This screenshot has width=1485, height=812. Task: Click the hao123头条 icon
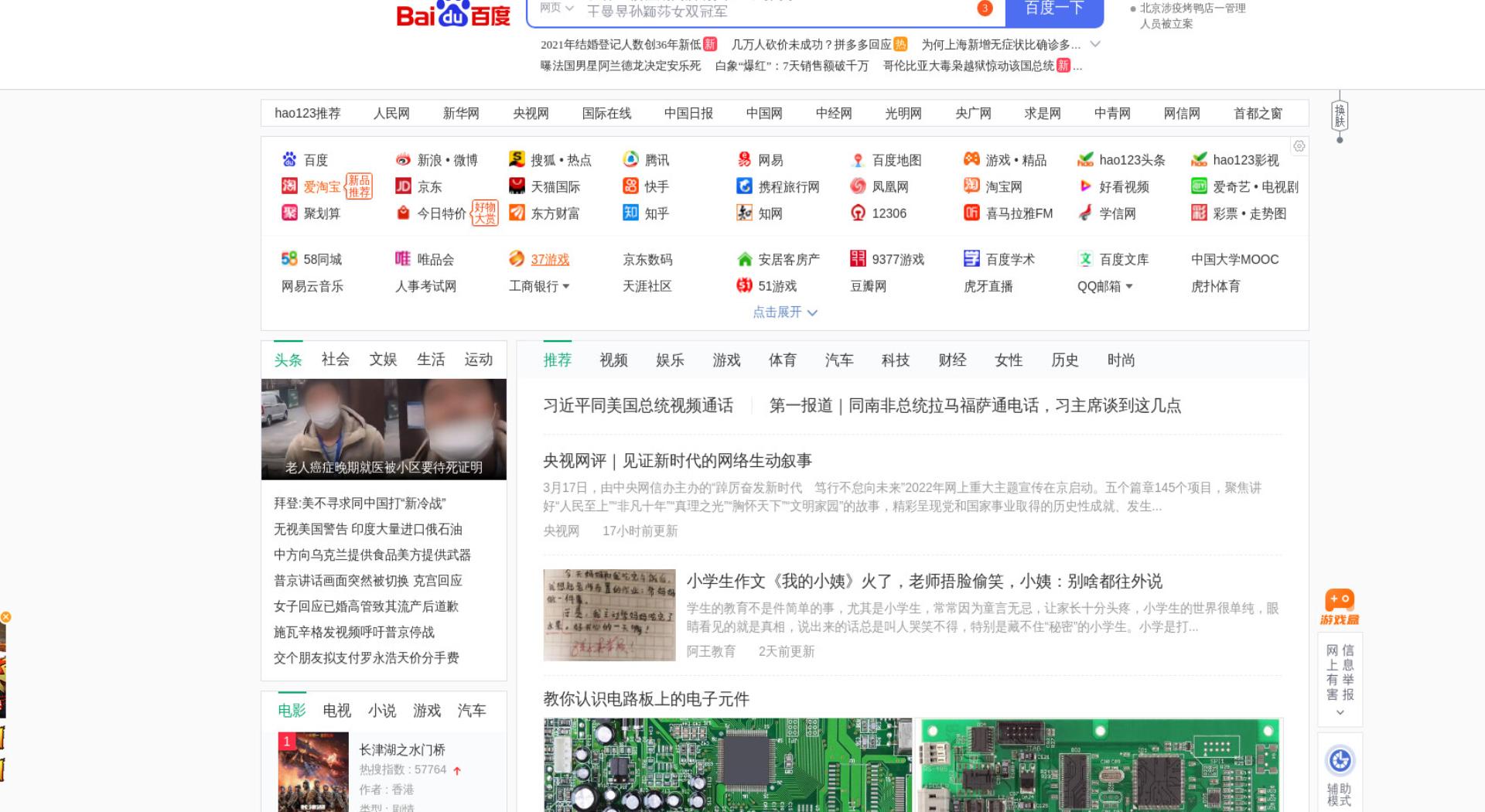1085,159
